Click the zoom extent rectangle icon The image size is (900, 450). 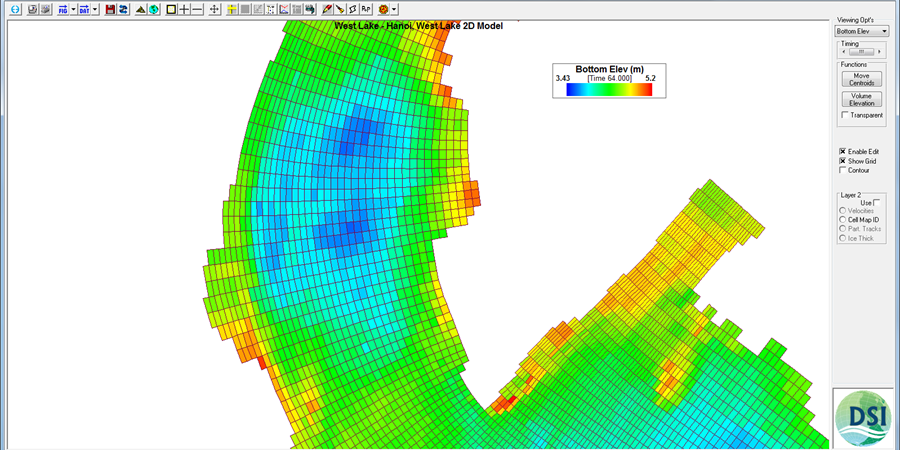tap(171, 9)
